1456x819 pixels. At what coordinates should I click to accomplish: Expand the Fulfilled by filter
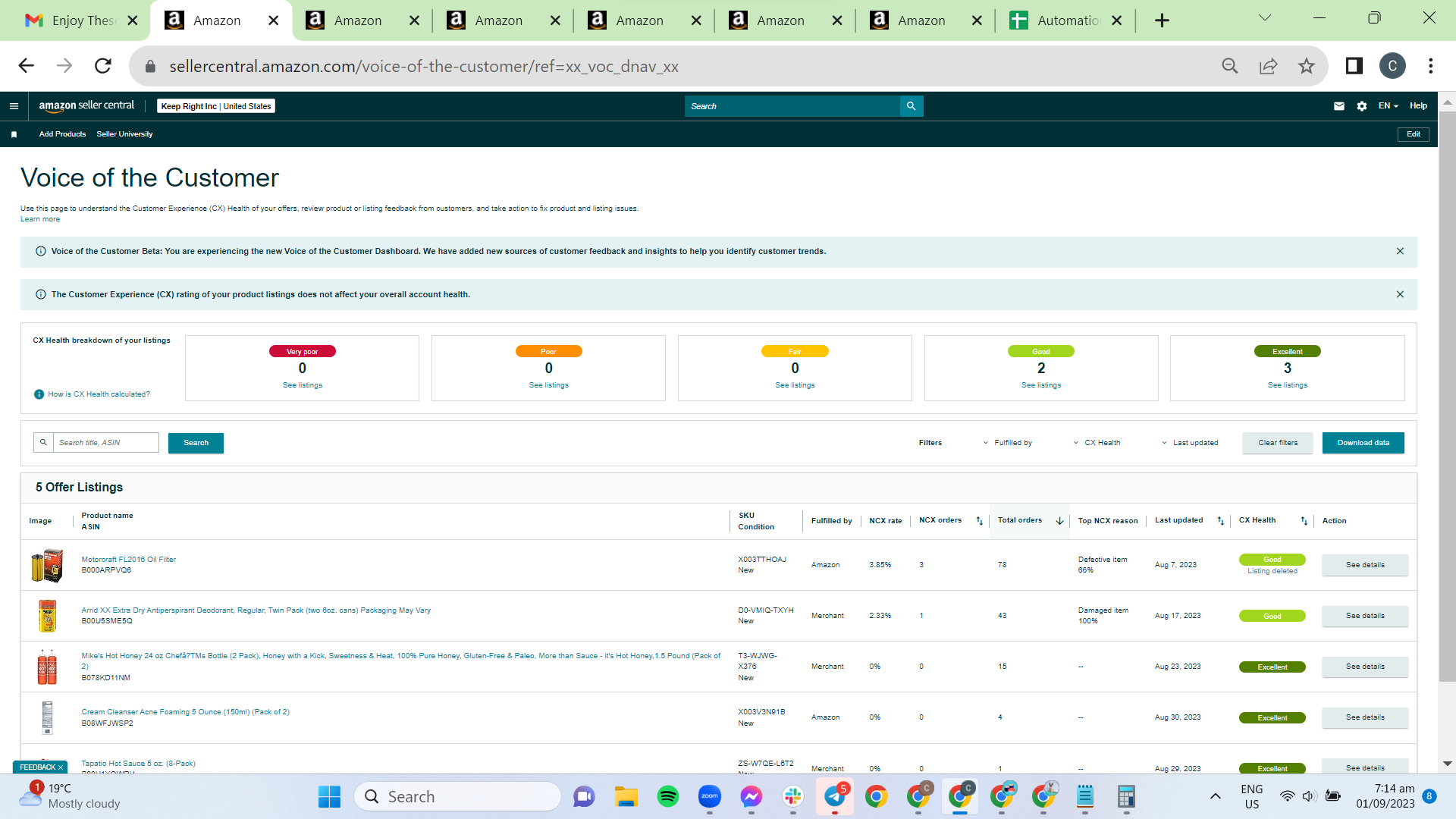tap(1007, 443)
